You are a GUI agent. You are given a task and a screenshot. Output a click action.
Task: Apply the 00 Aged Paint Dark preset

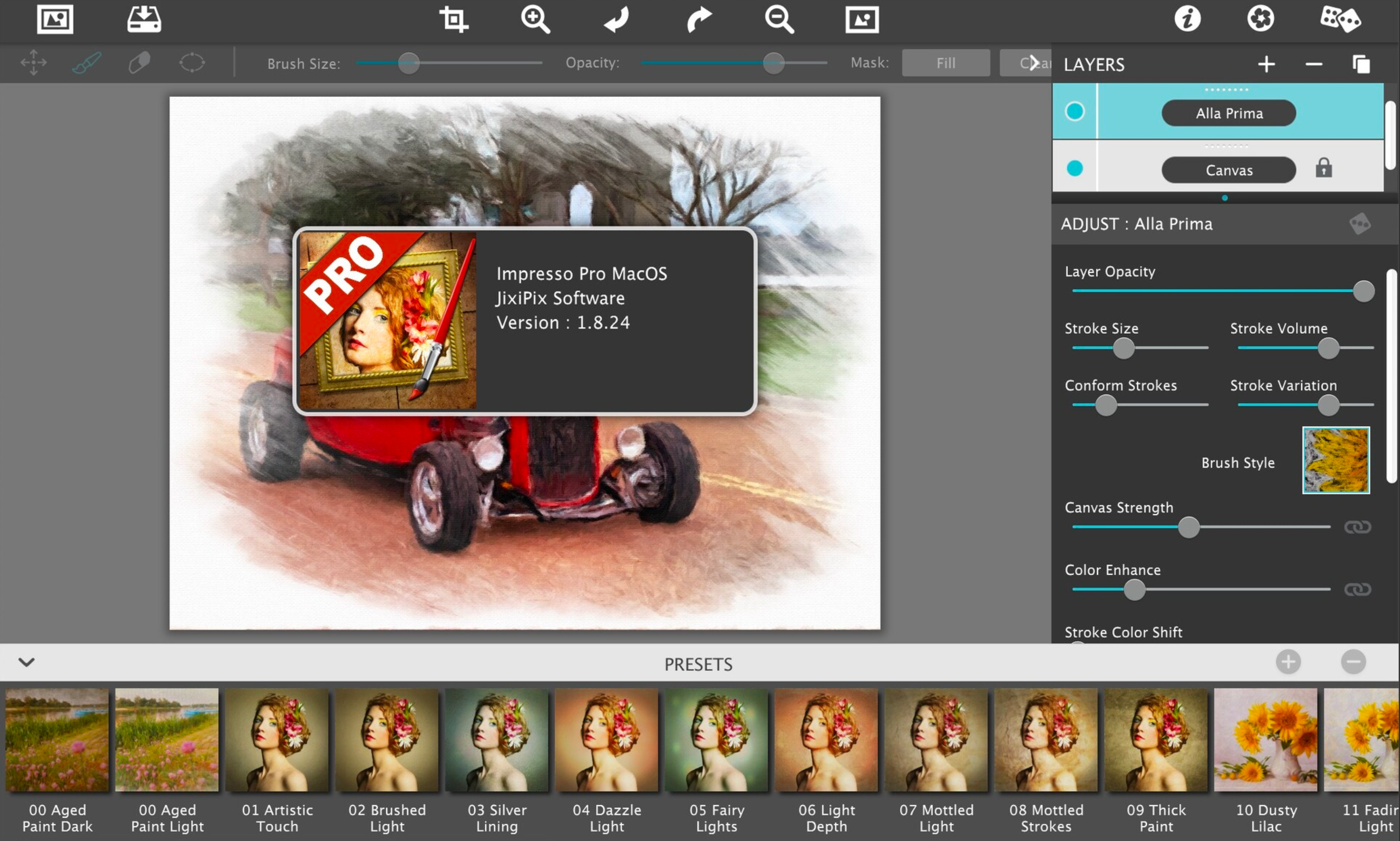(57, 739)
